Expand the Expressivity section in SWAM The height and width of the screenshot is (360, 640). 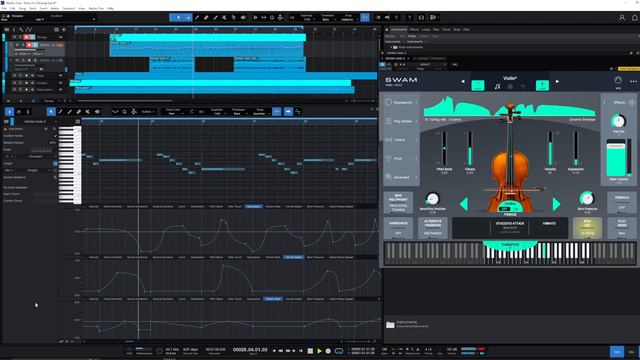(x=402, y=102)
